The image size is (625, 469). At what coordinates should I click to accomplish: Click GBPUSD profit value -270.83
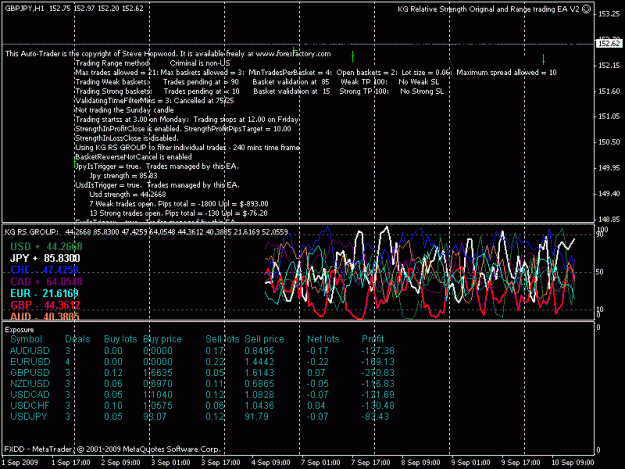click(378, 373)
